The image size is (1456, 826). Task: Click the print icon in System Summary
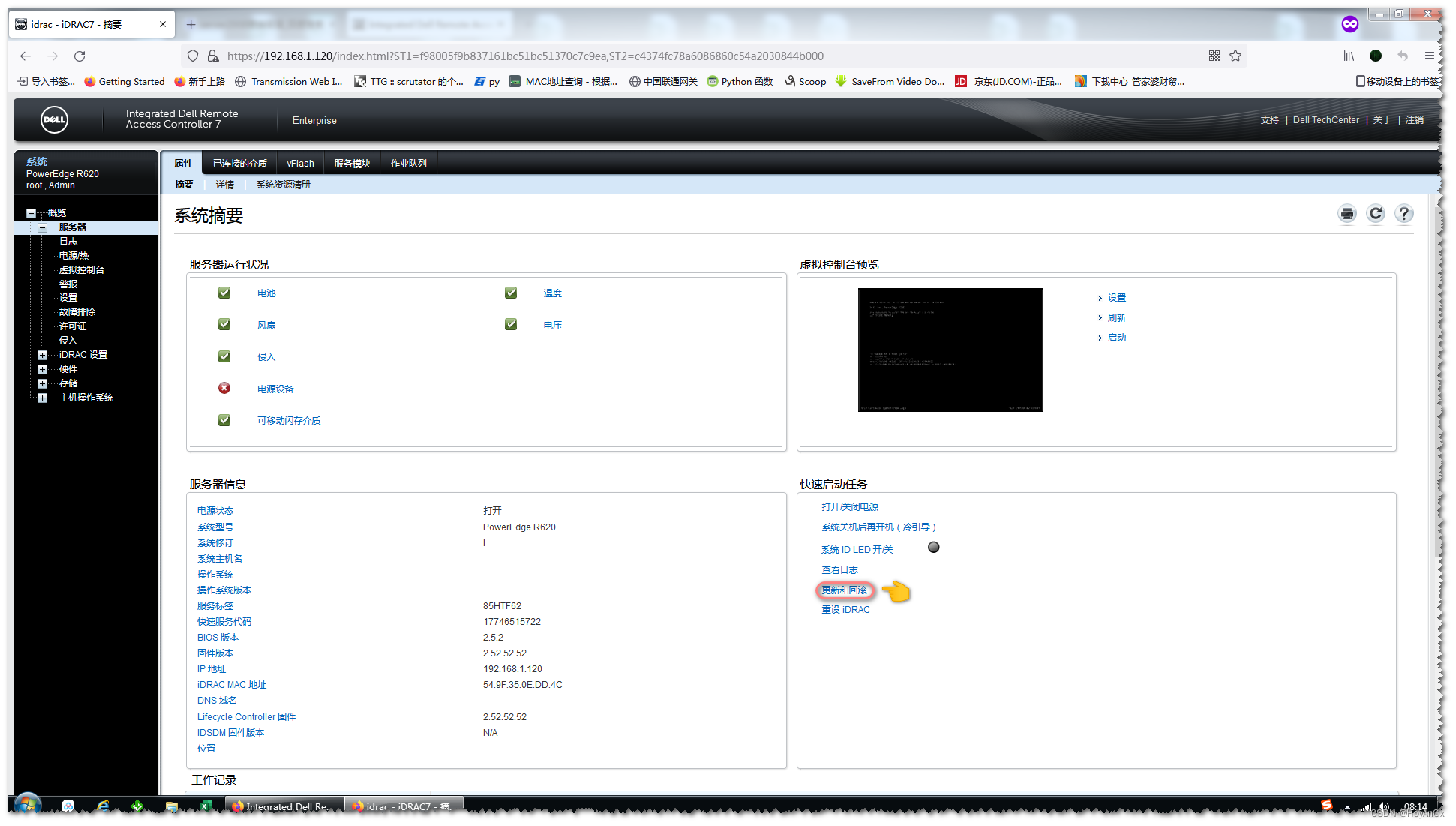click(1347, 214)
